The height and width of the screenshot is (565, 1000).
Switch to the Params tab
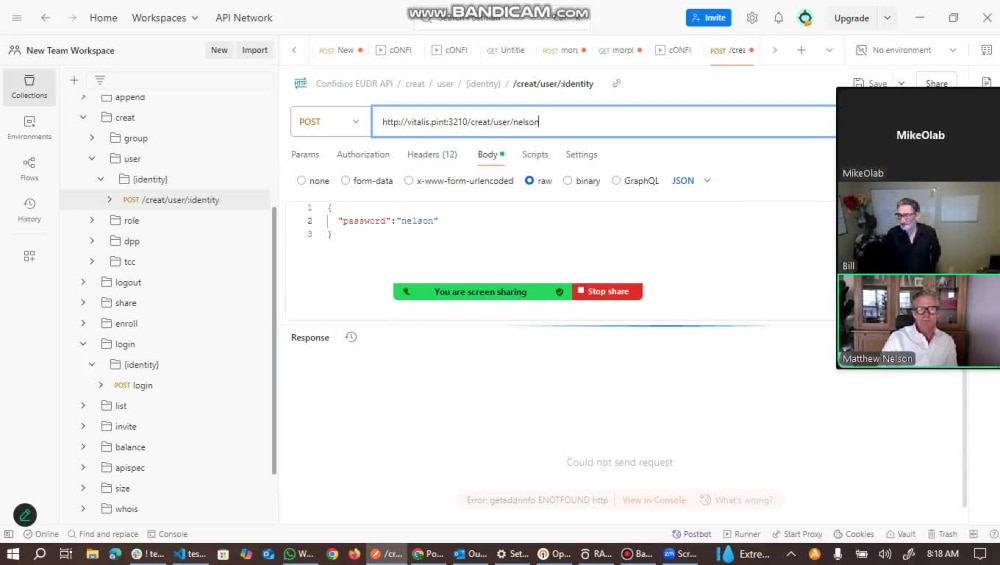coord(305,154)
